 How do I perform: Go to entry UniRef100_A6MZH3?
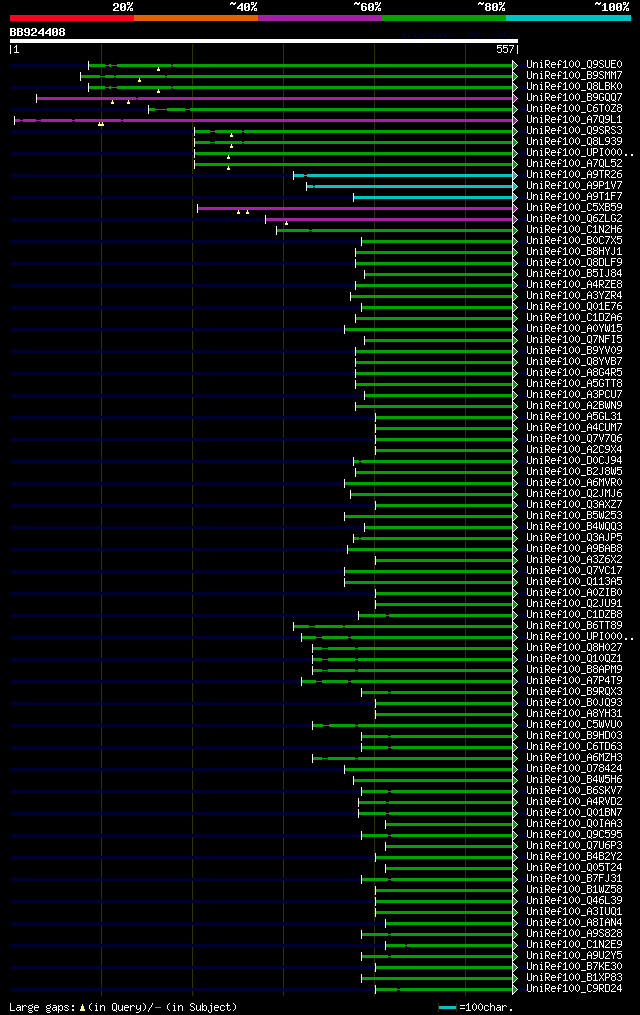(574, 758)
